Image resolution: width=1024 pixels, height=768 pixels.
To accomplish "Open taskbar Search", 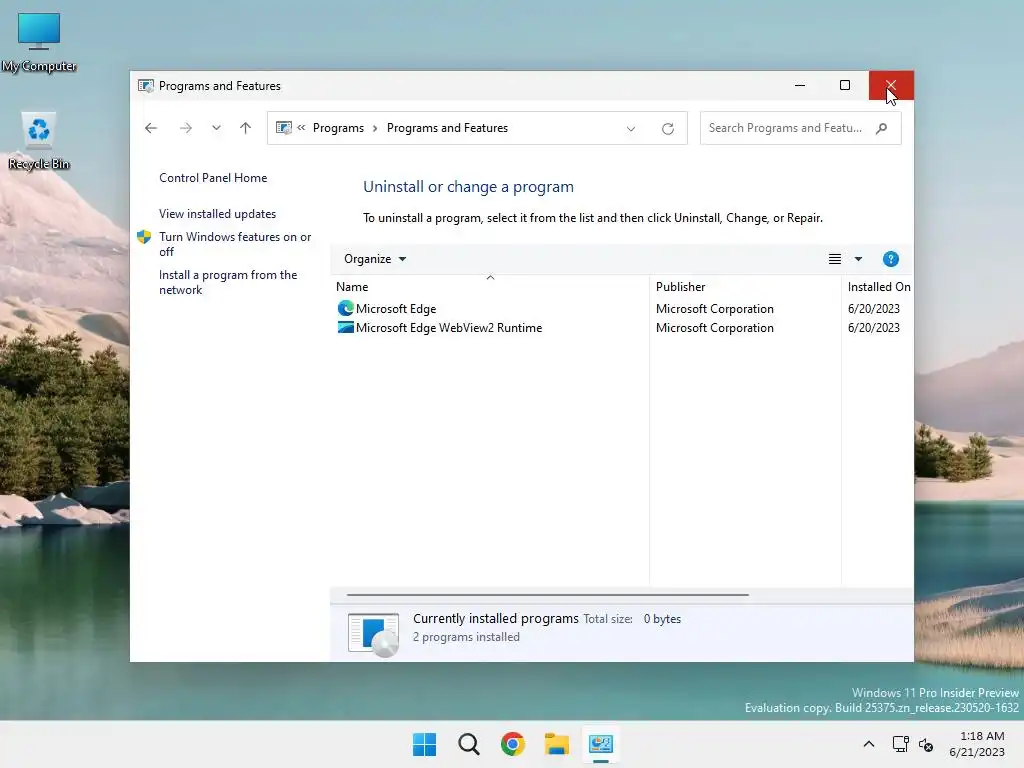I will pos(469,744).
